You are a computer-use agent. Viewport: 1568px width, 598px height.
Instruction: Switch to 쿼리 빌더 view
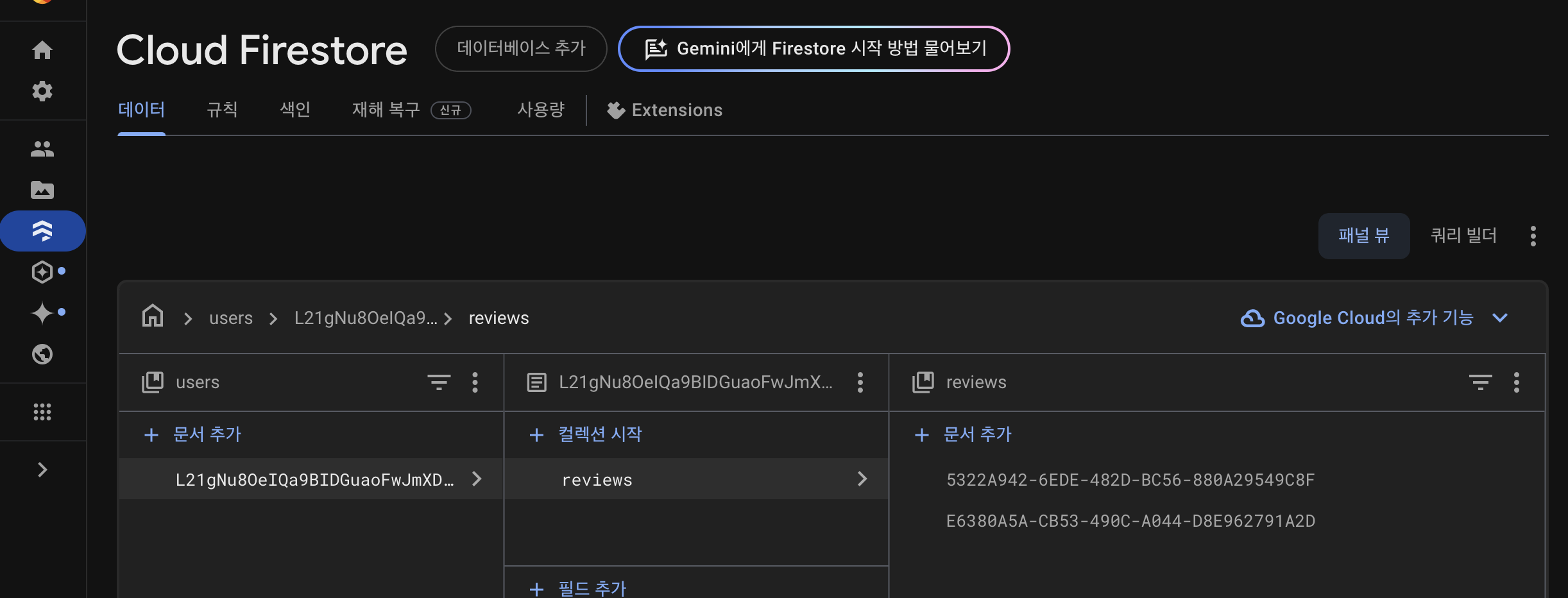1463,236
